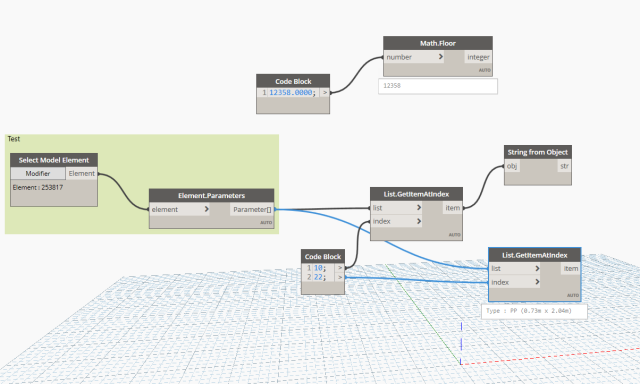Click output port of 12358.0000 code block
The width and height of the screenshot is (640, 384).
click(325, 93)
